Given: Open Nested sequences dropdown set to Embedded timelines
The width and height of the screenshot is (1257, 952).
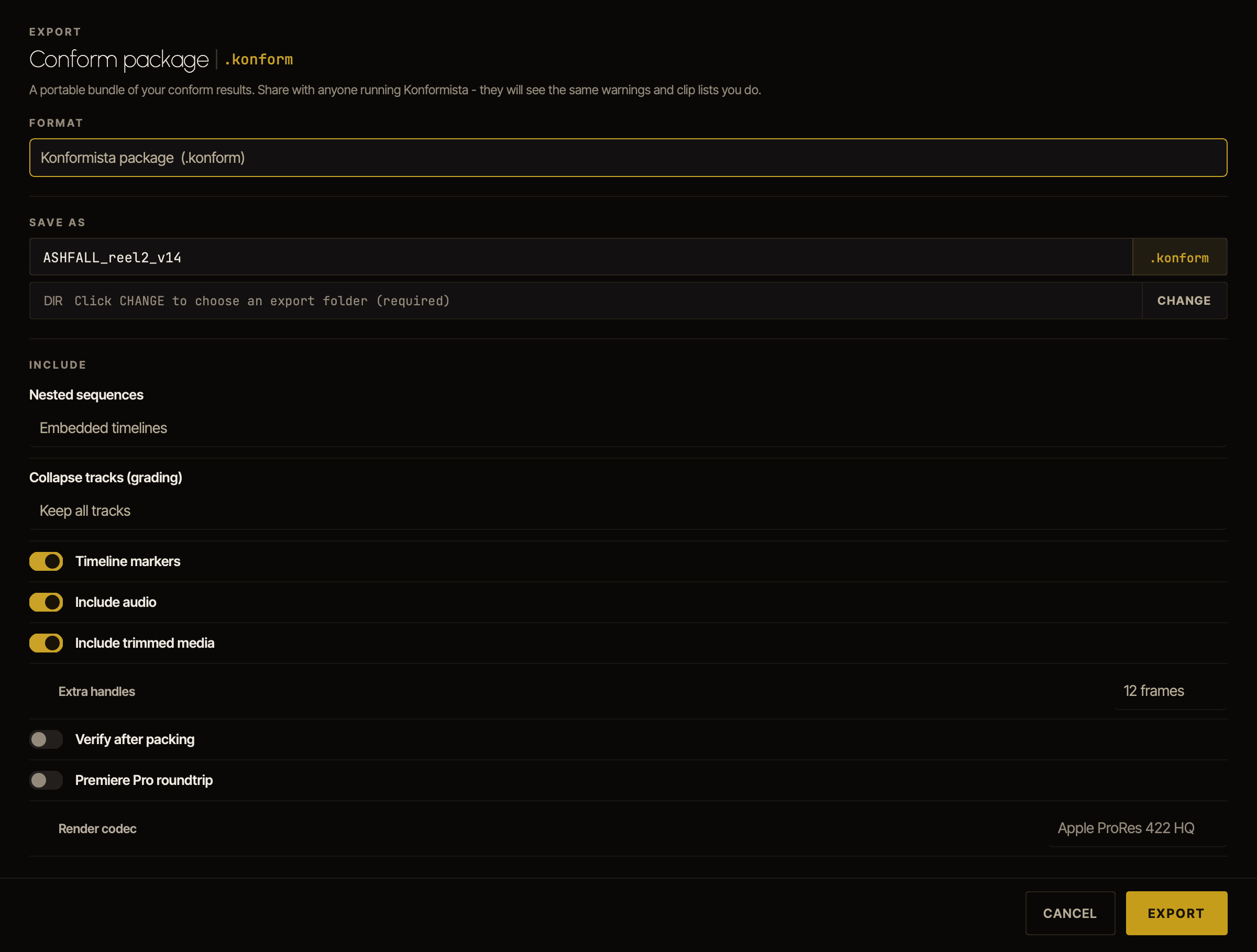Looking at the screenshot, I should (628, 428).
